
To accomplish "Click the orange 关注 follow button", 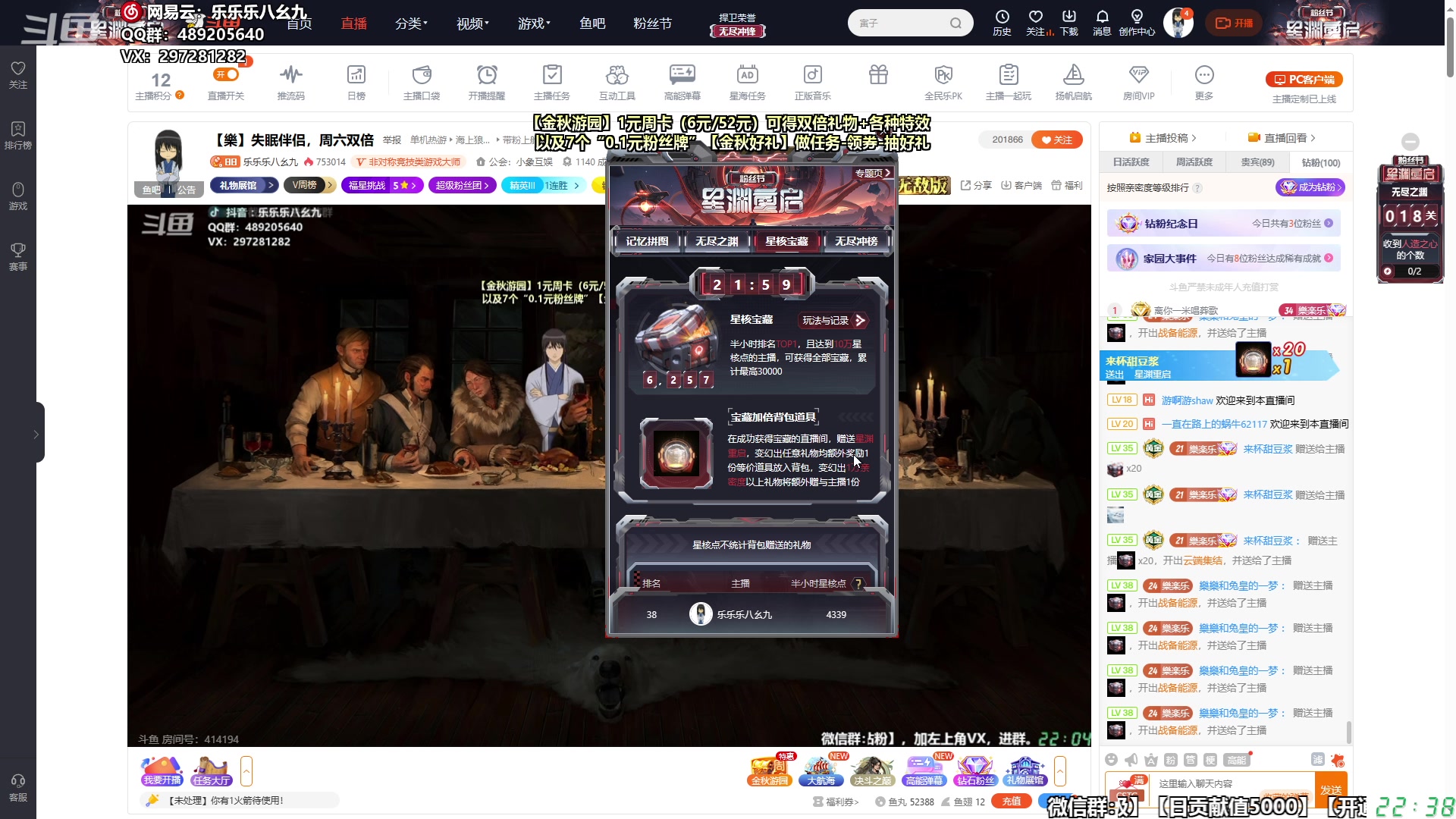I will pyautogui.click(x=1057, y=140).
